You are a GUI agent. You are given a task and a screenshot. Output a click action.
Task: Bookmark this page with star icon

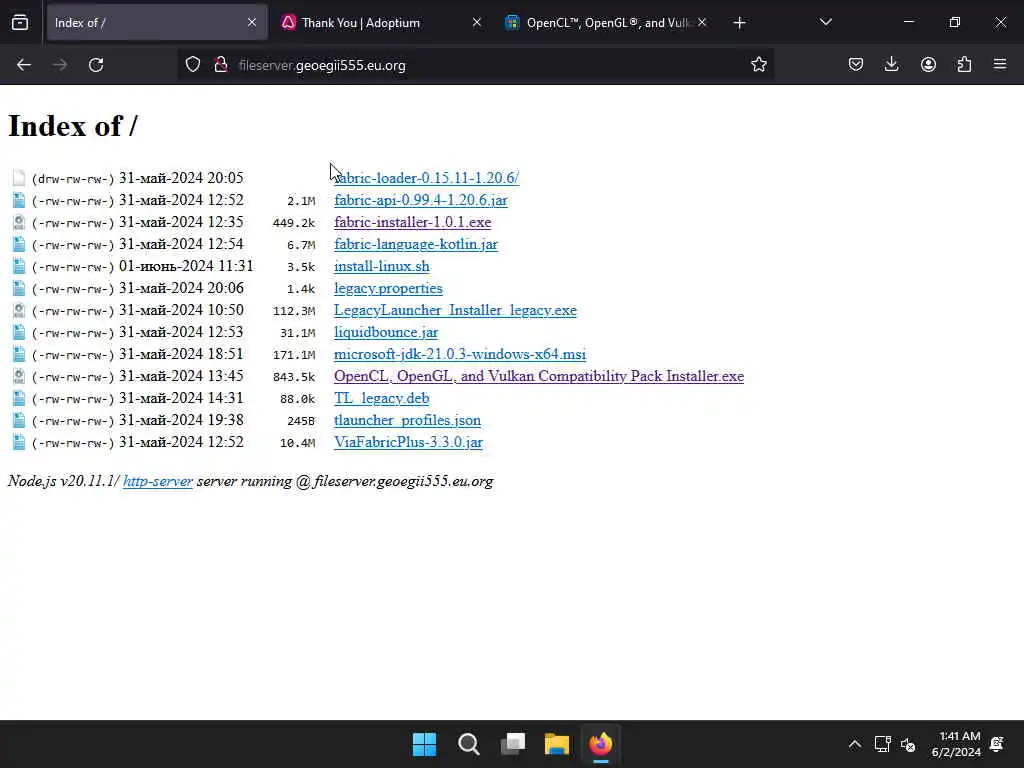758,65
